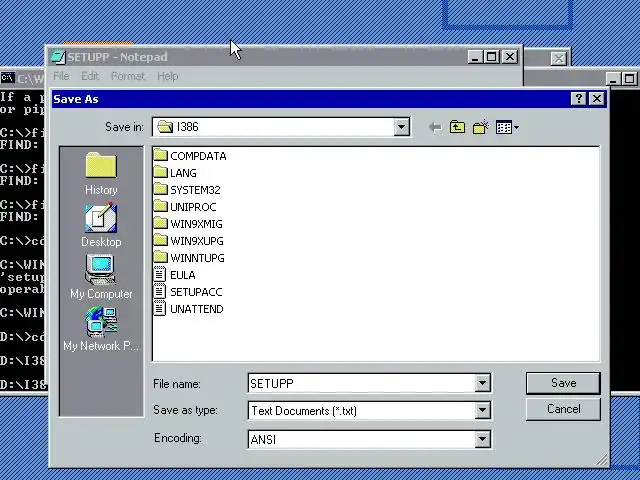
Task: Select the SETUPACC text file icon
Action: pyautogui.click(x=160, y=291)
